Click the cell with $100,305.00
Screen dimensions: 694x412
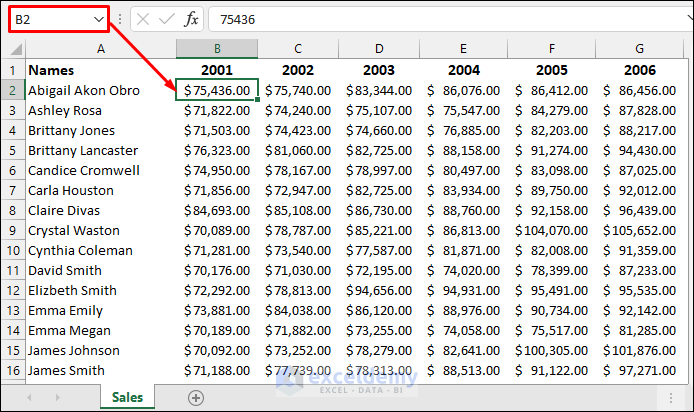[x=551, y=350]
